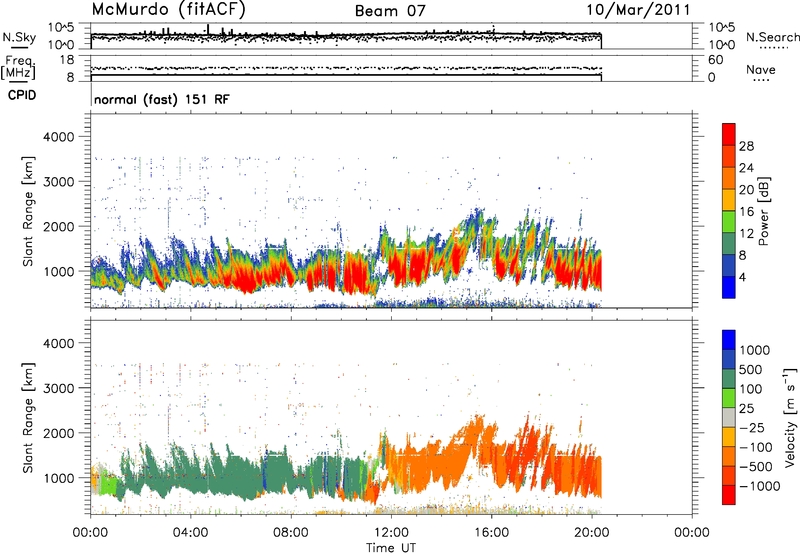The height and width of the screenshot is (554, 800).
Task: Click the '-1000' label on velocity color bar
Action: coord(760,486)
